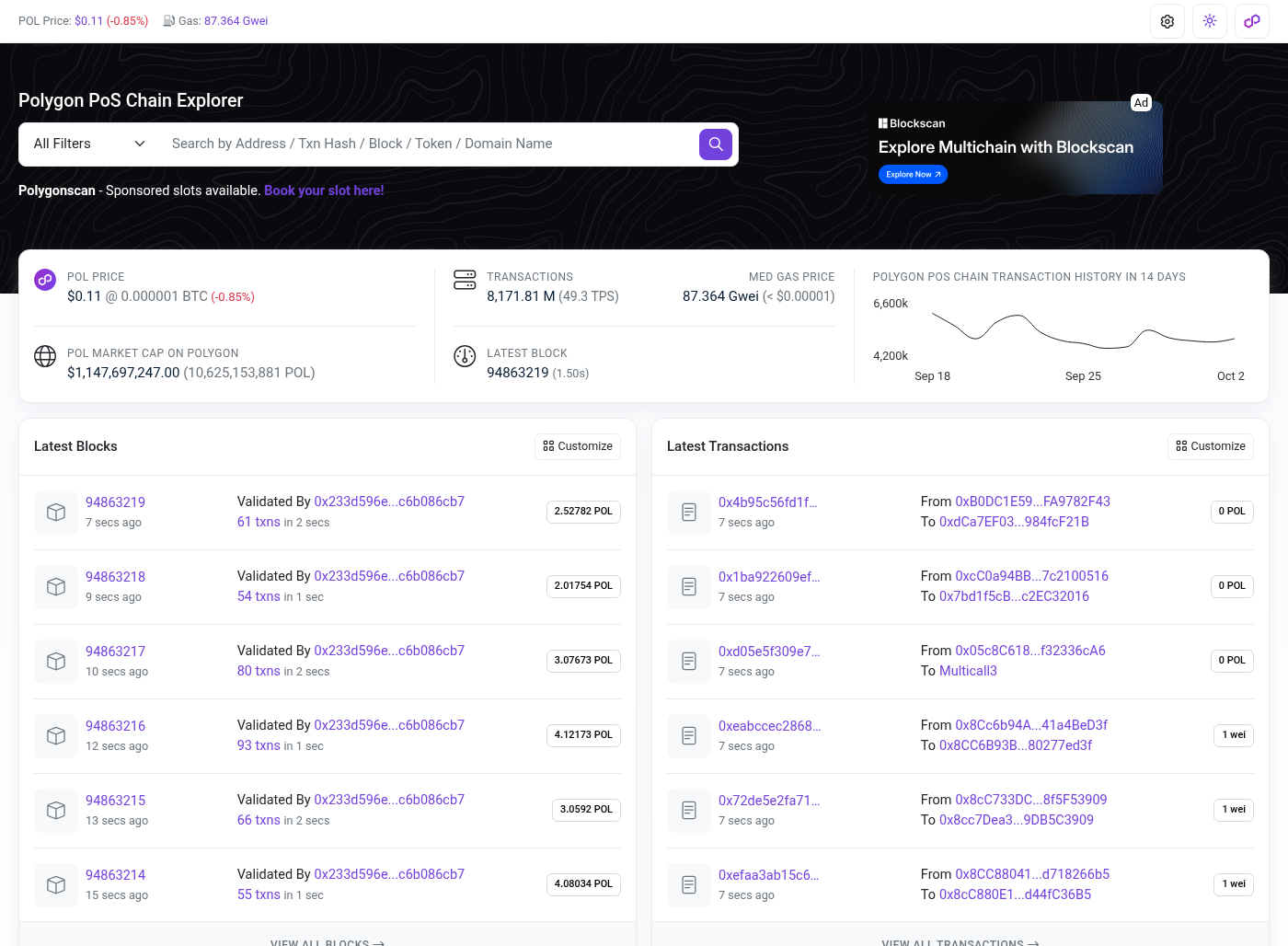Click the Latest Block gauge icon

coord(465,356)
